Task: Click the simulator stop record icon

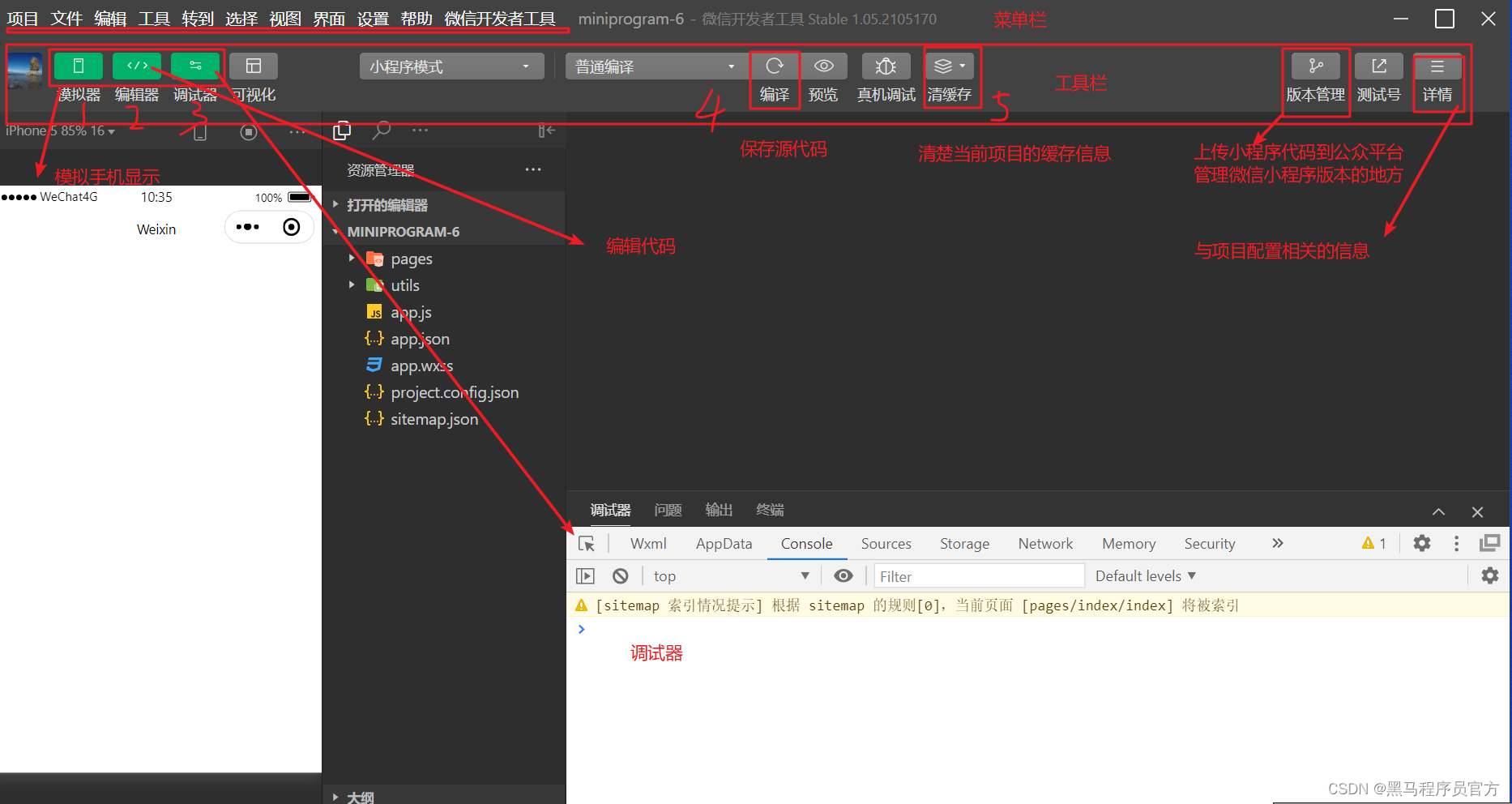Action: (249, 131)
